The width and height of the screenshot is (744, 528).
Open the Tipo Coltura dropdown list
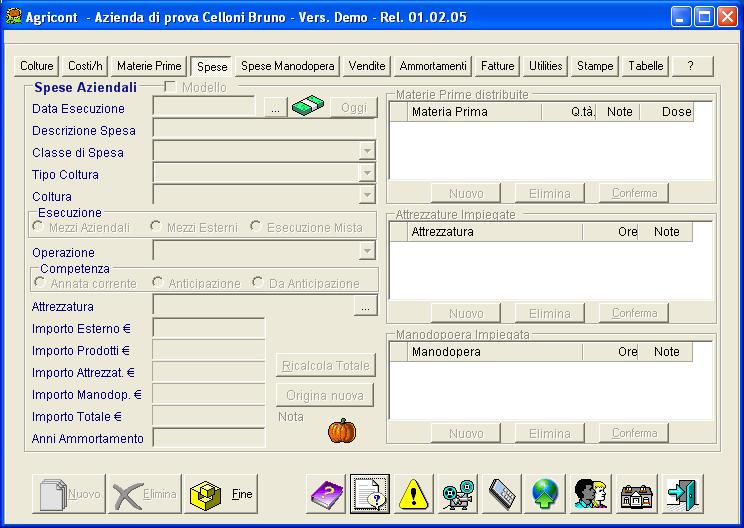pos(367,173)
